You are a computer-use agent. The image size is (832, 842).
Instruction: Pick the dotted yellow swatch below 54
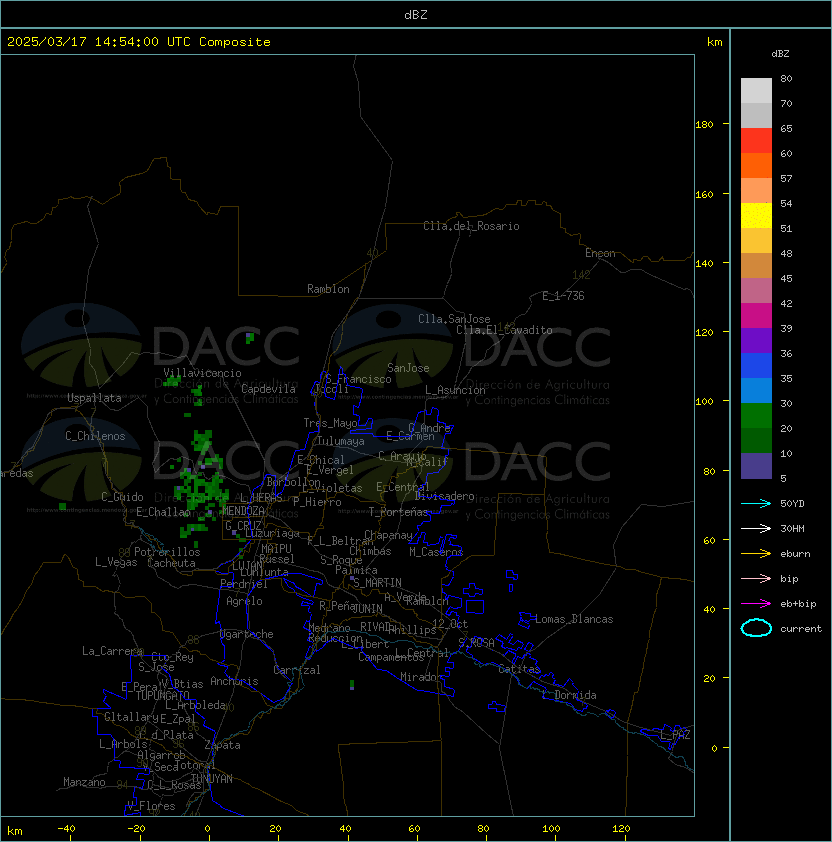756,216
